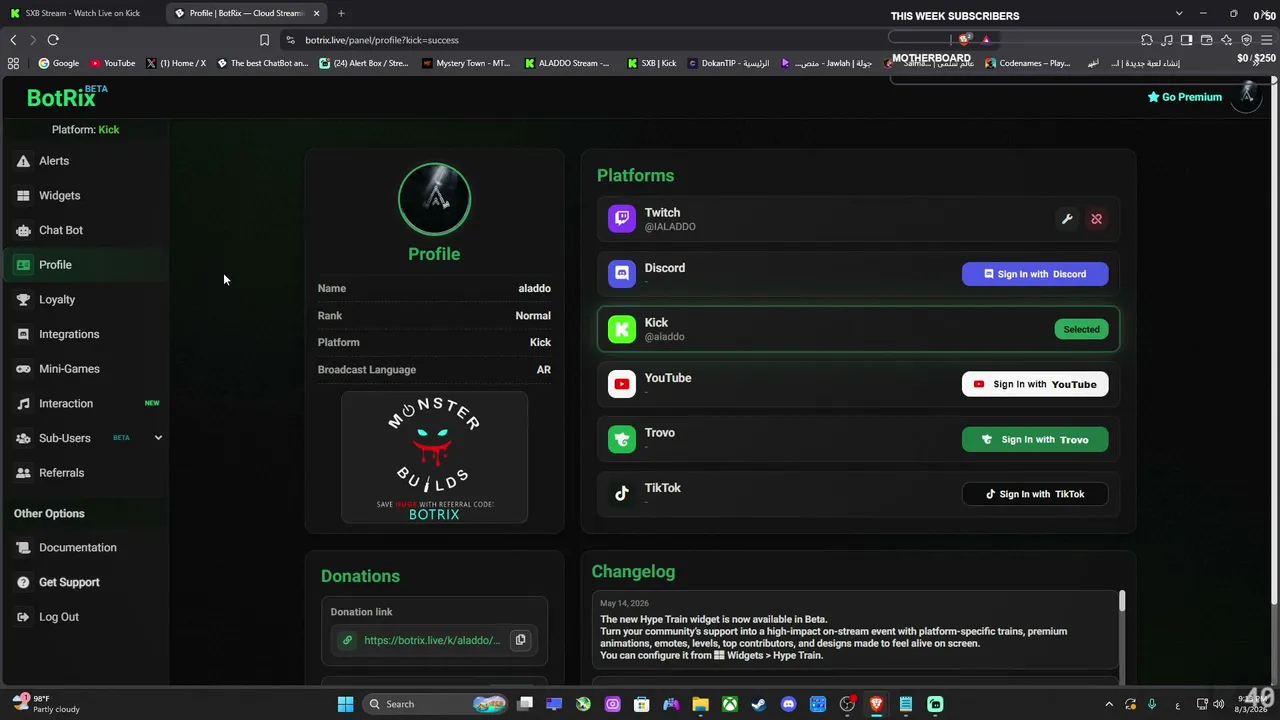The height and width of the screenshot is (720, 1280).
Task: Reload the current page
Action: (x=53, y=40)
